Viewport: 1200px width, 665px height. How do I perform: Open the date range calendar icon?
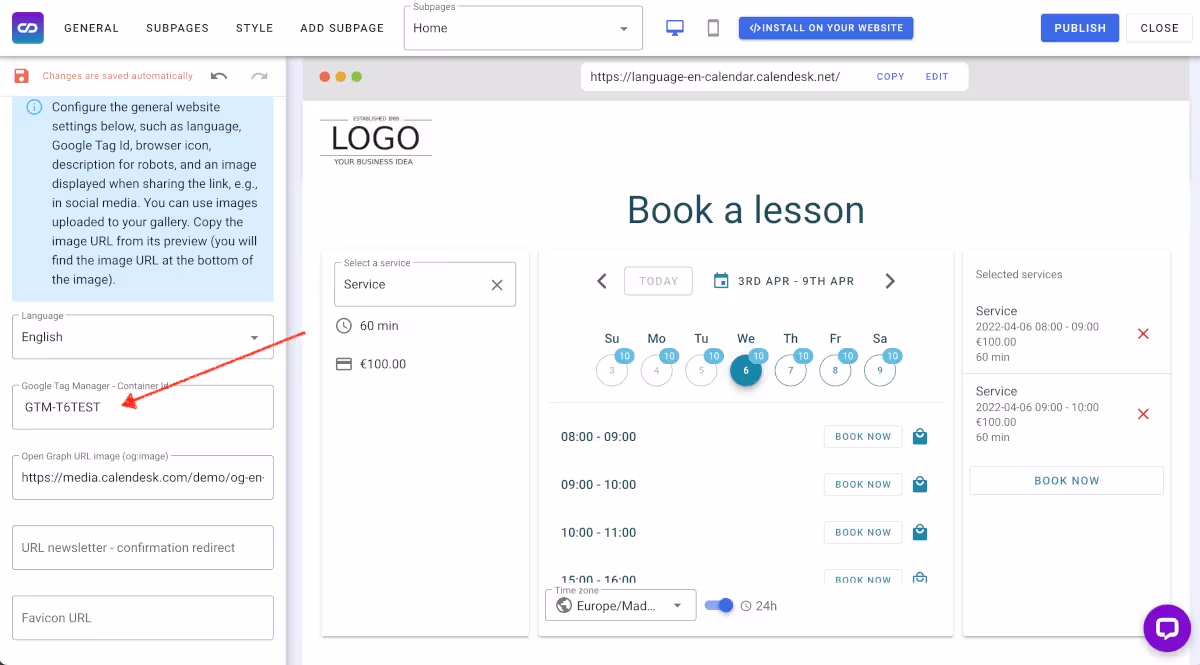[722, 281]
